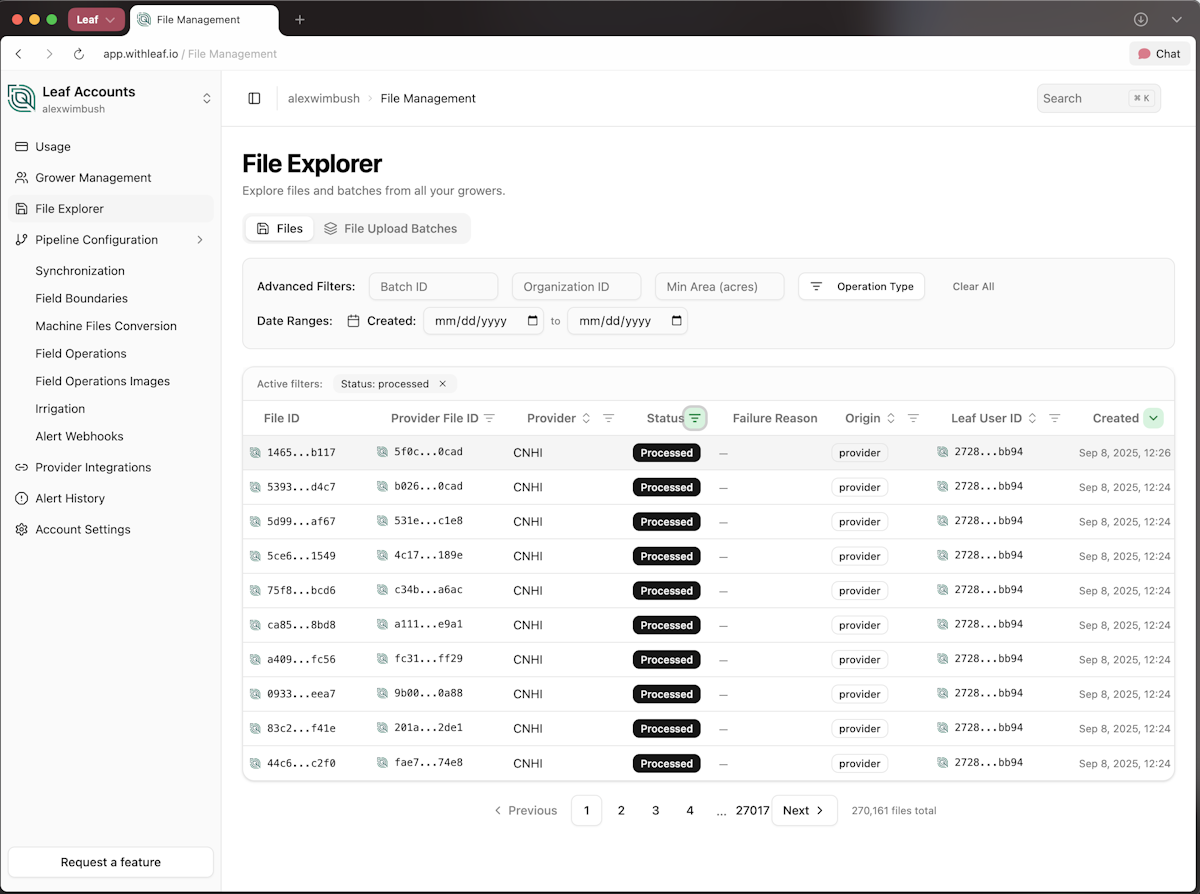Open Grower Management in sidebar

[93, 178]
